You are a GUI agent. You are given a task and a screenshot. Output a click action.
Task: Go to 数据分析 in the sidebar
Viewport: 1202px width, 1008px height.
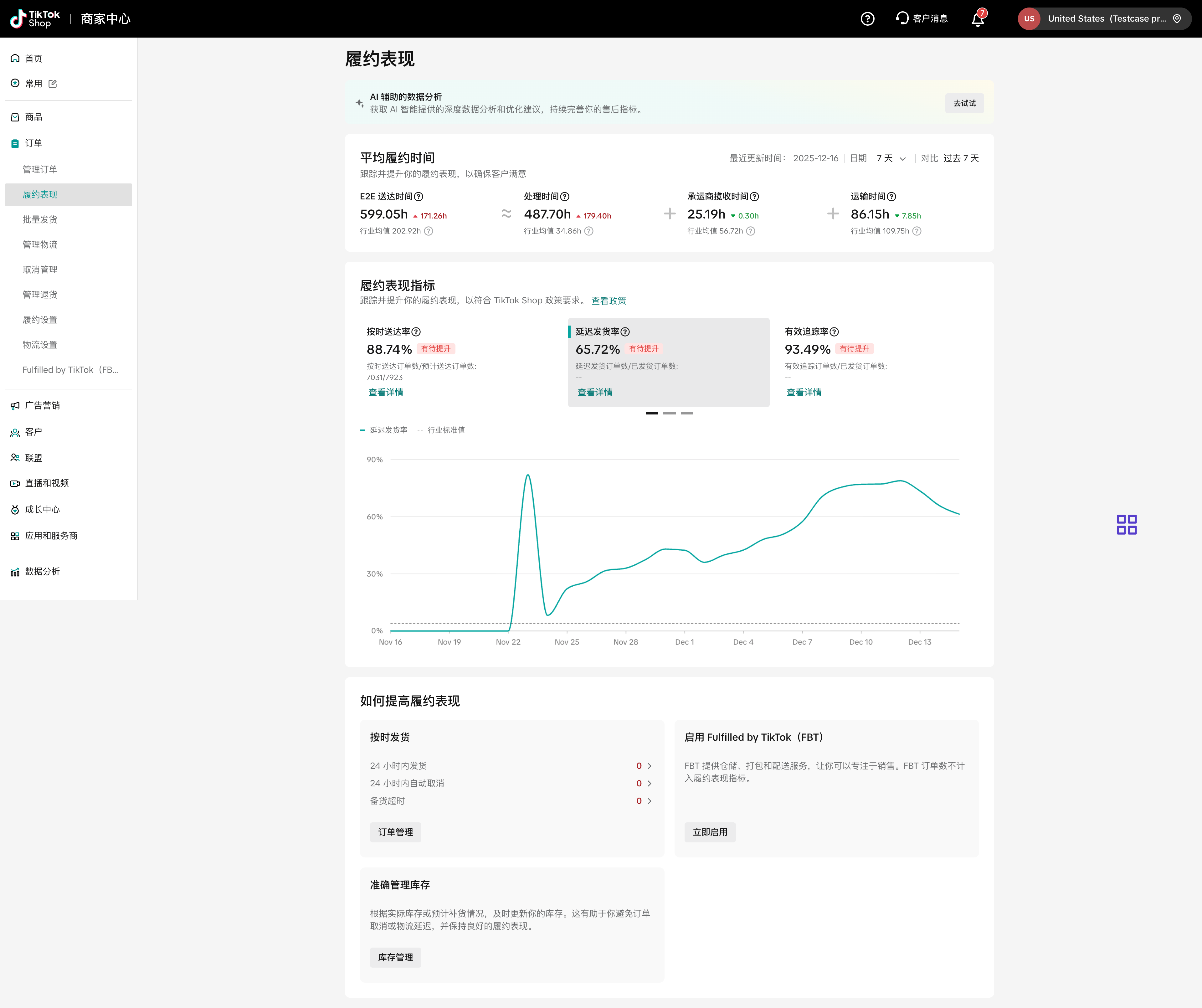click(42, 571)
